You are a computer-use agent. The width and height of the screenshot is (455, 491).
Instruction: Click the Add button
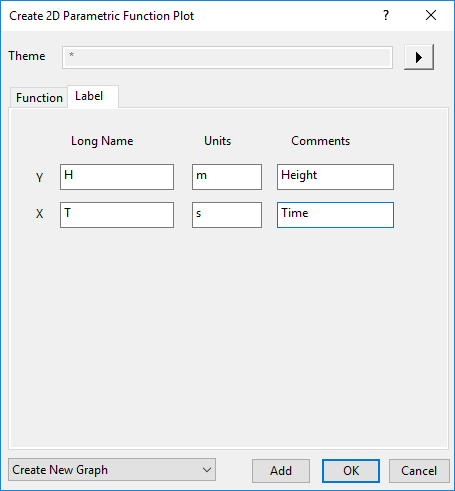point(281,471)
